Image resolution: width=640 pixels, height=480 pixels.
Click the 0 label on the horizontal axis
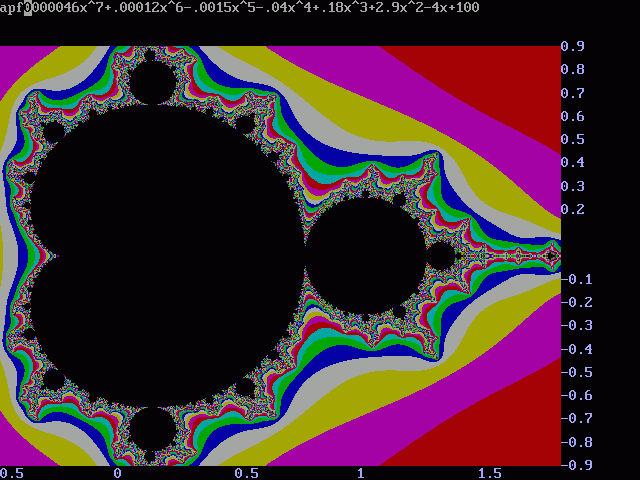click(117, 473)
